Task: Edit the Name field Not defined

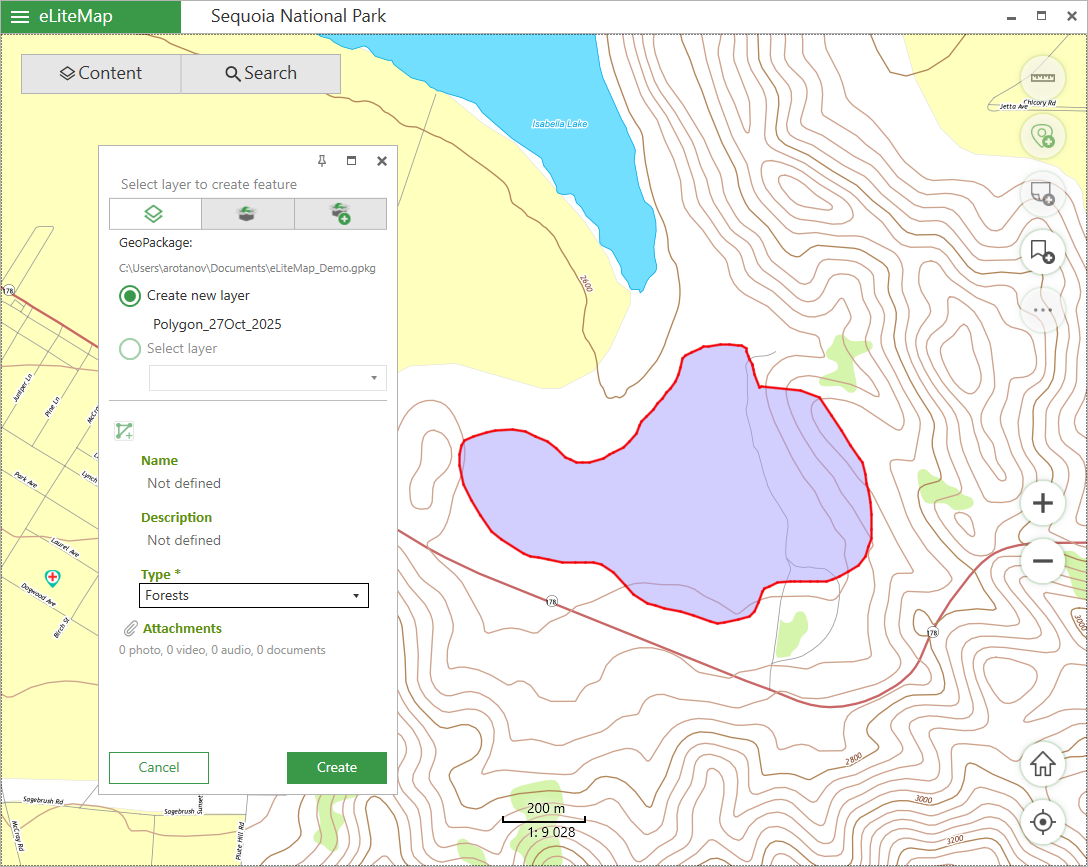Action: click(x=184, y=483)
